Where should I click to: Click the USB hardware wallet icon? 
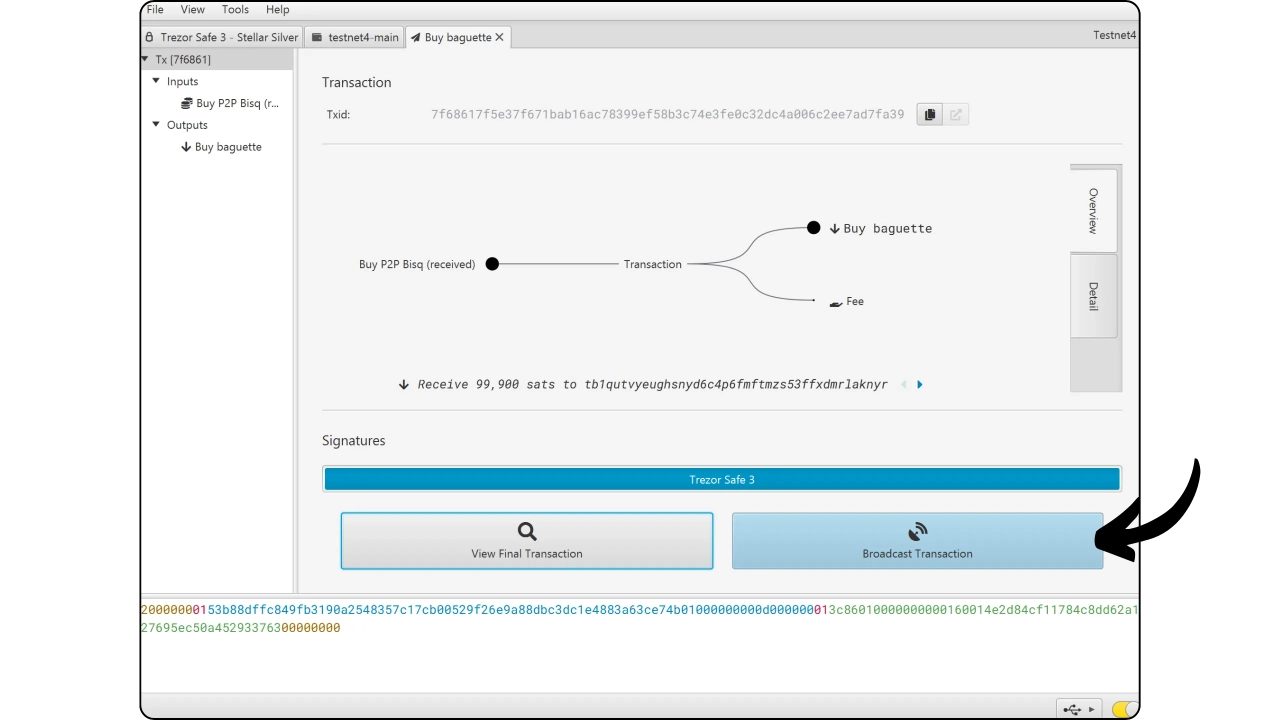point(1073,709)
